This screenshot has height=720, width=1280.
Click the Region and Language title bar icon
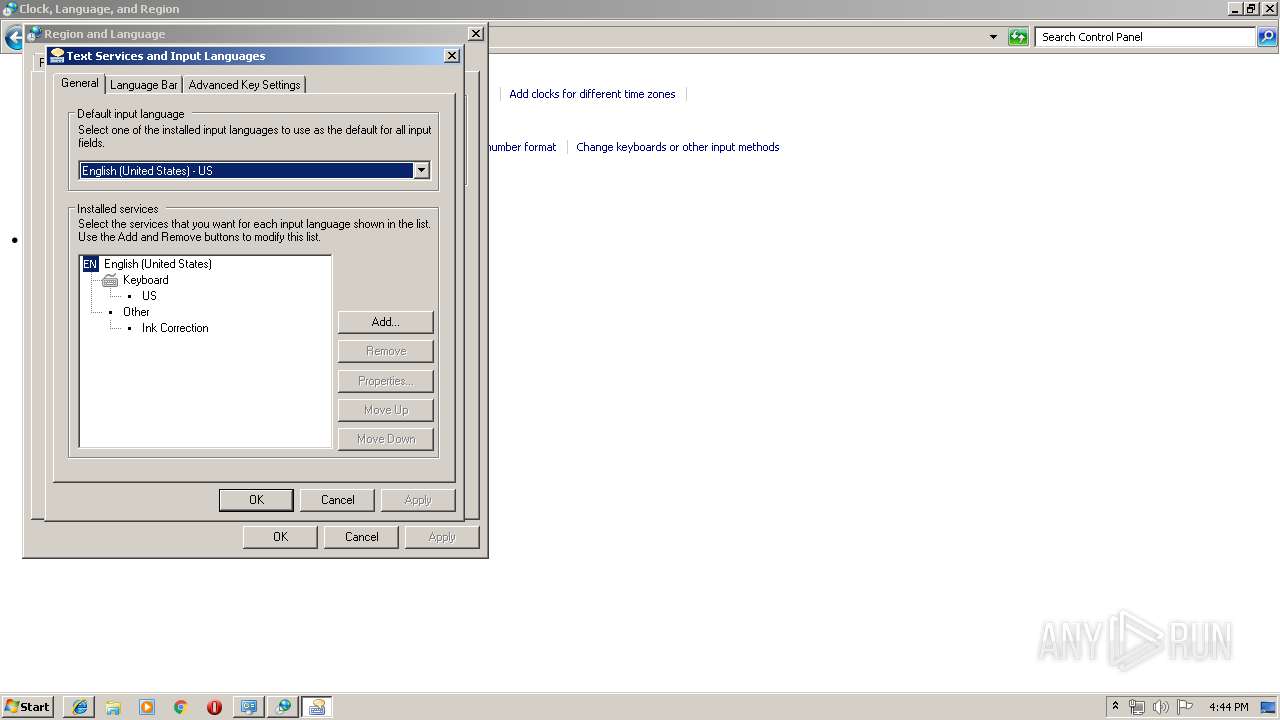pyautogui.click(x=33, y=33)
